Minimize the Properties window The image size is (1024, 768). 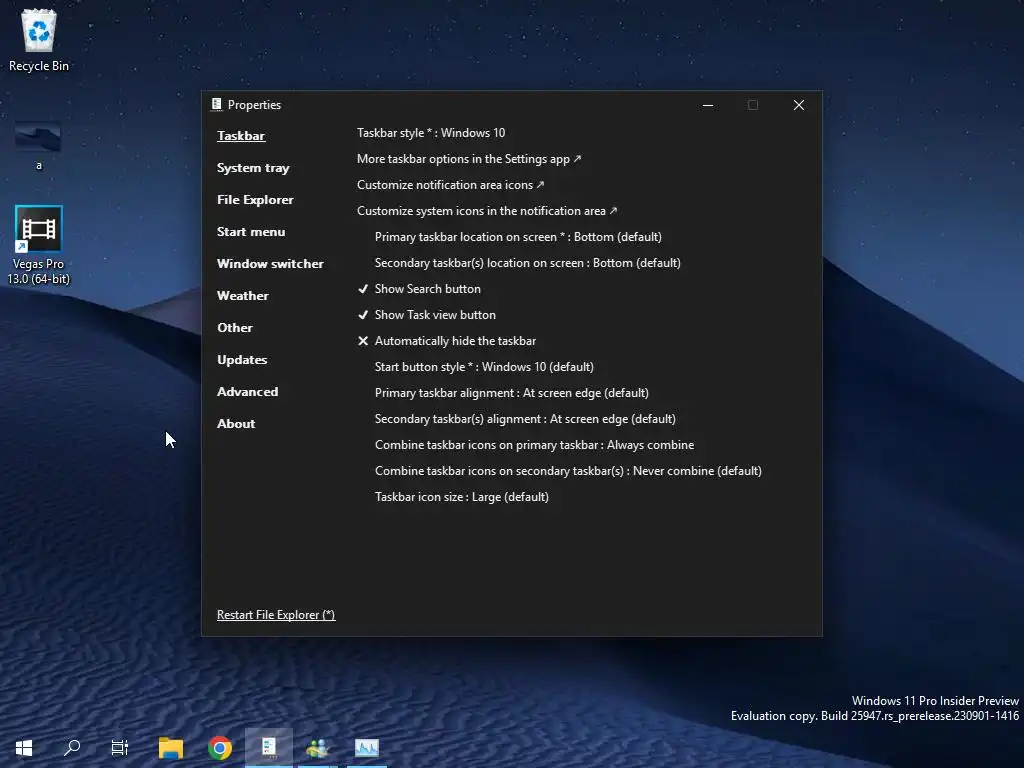click(x=708, y=105)
